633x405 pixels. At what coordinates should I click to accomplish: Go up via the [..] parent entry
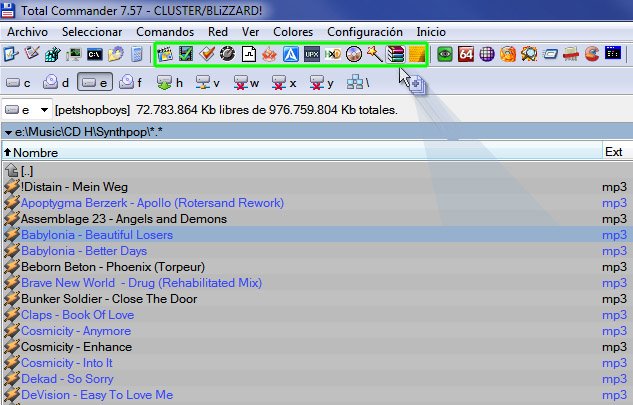tap(316, 171)
